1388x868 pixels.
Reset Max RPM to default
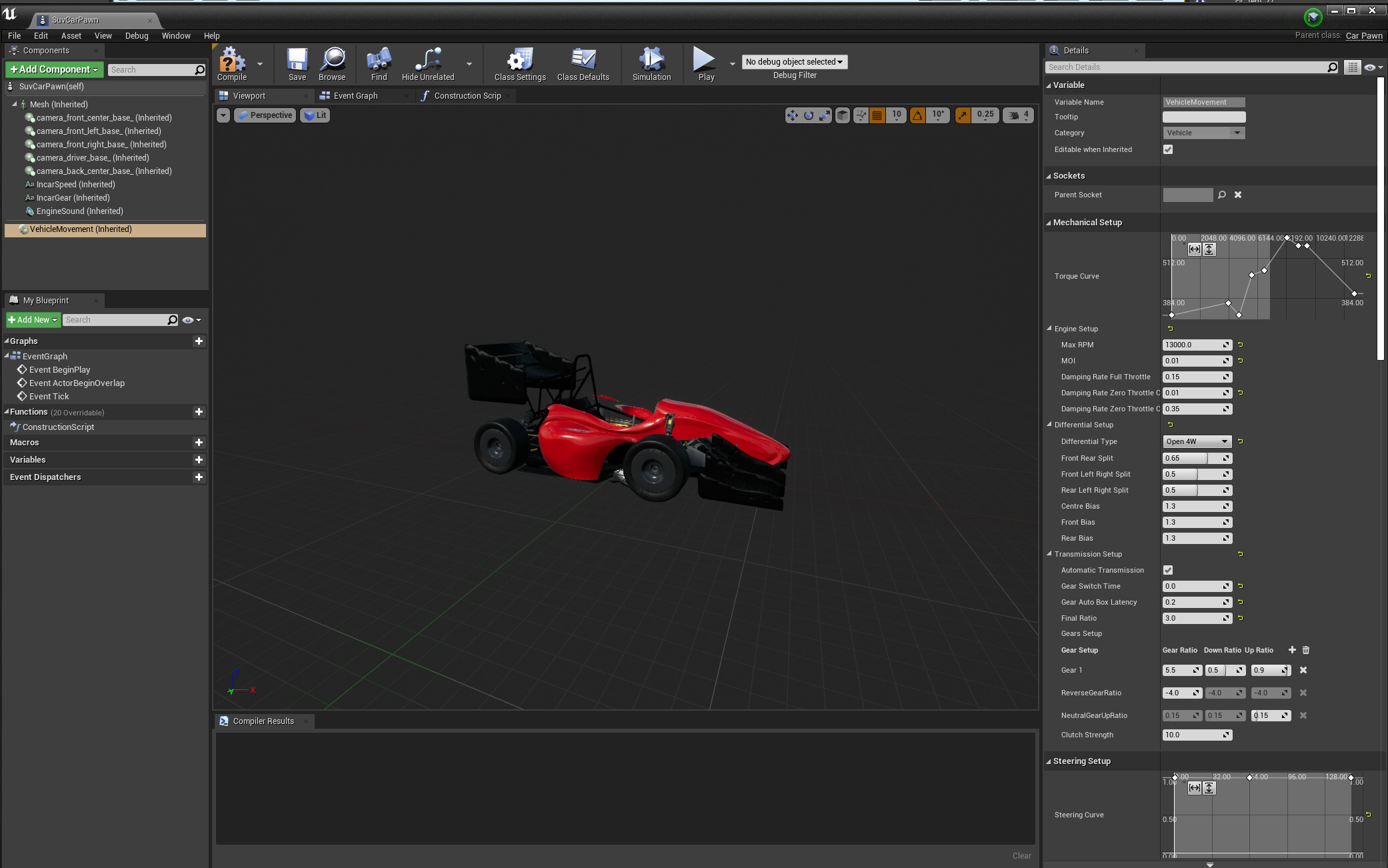1241,345
